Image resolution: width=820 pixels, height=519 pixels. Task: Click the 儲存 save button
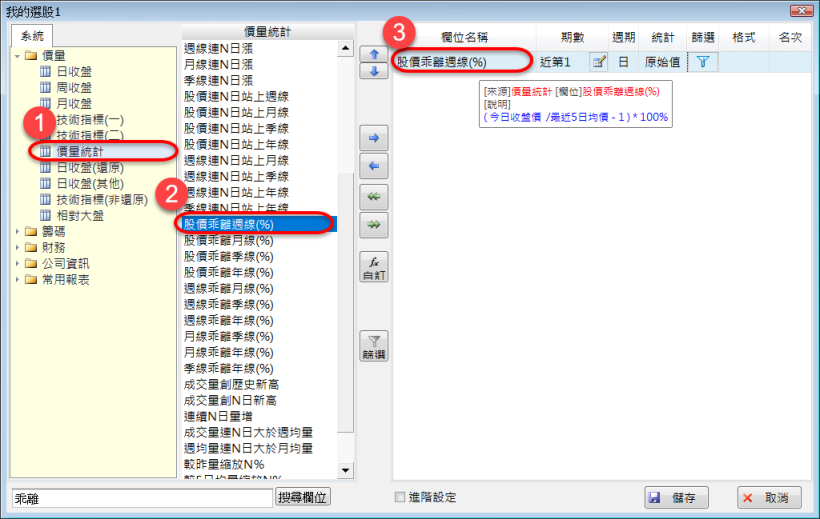tap(676, 498)
